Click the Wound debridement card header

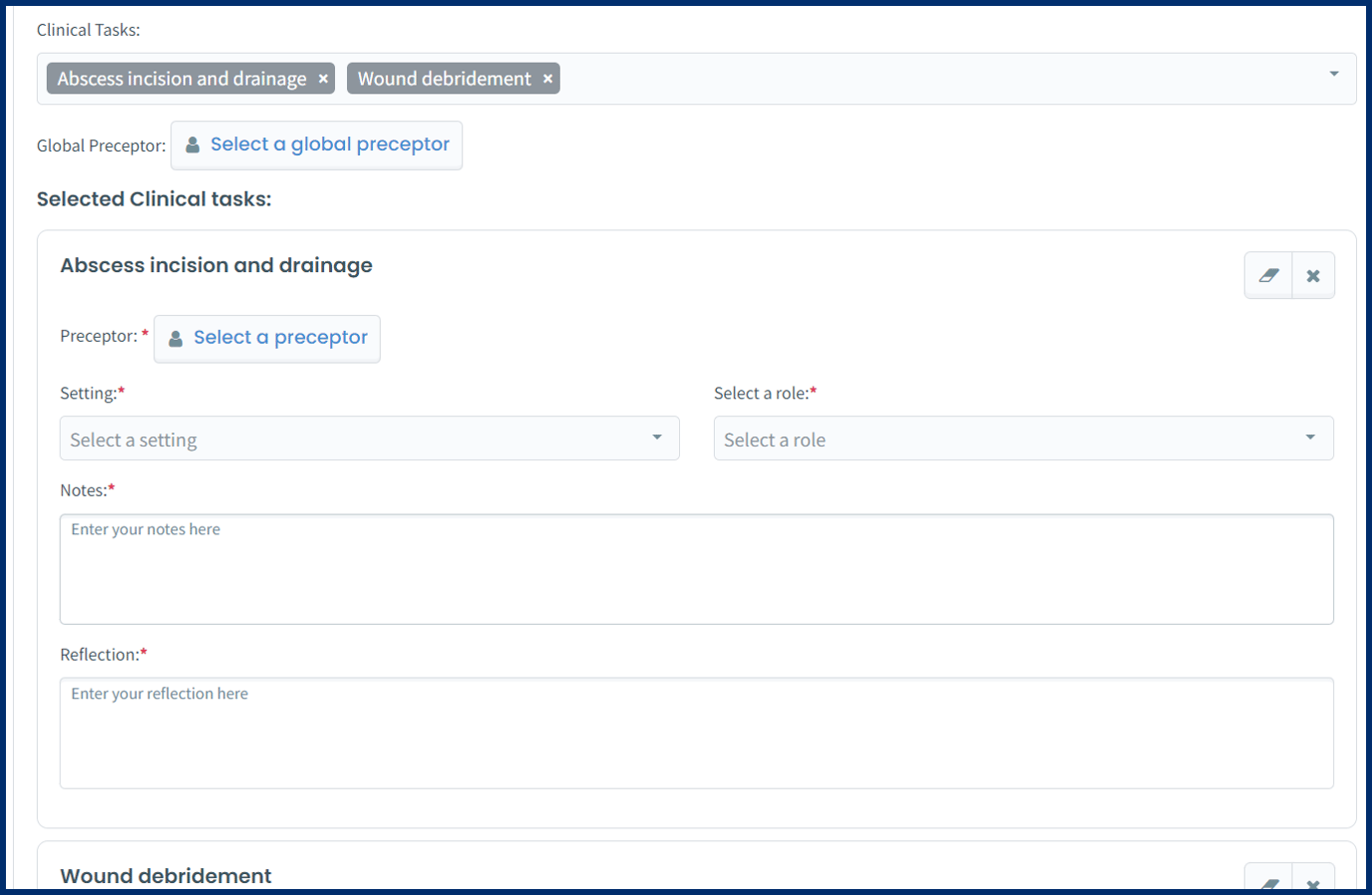[166, 876]
